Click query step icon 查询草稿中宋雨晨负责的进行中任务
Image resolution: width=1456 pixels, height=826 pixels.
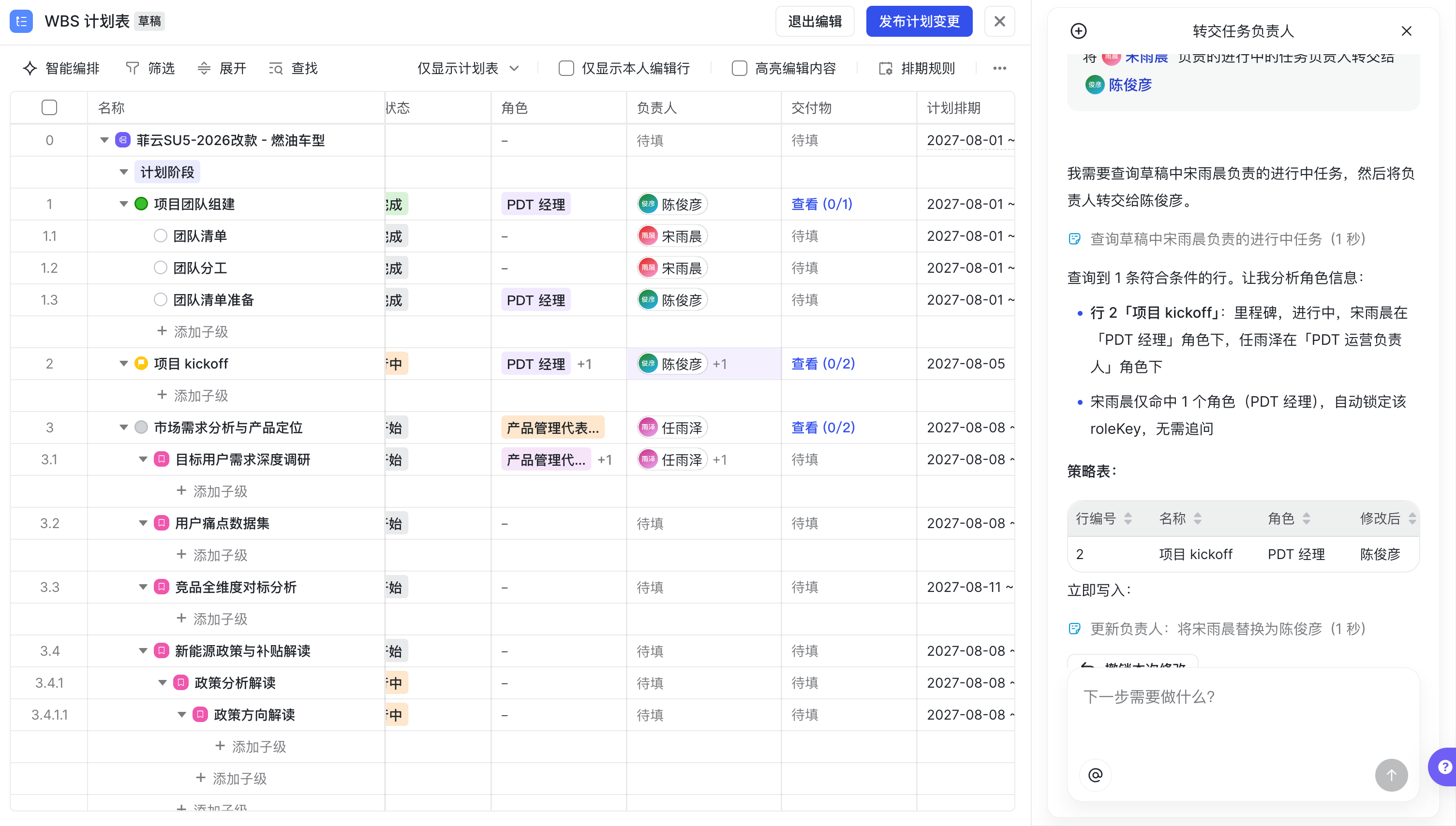[x=1075, y=239]
